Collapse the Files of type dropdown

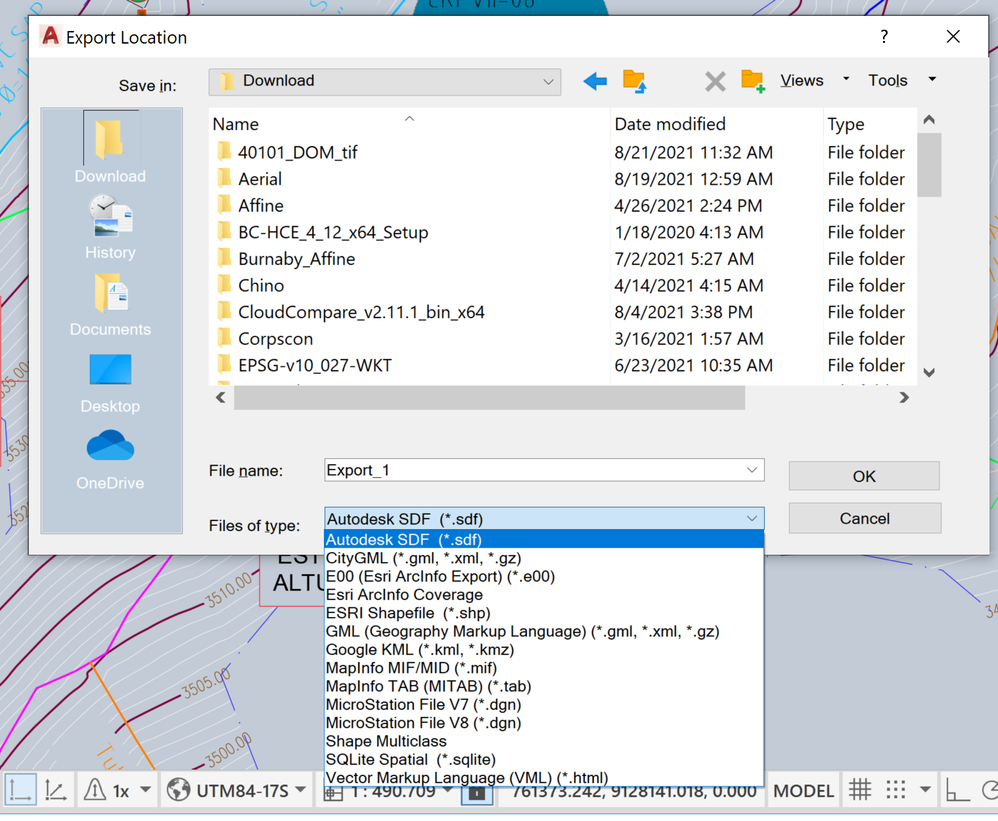pos(752,519)
